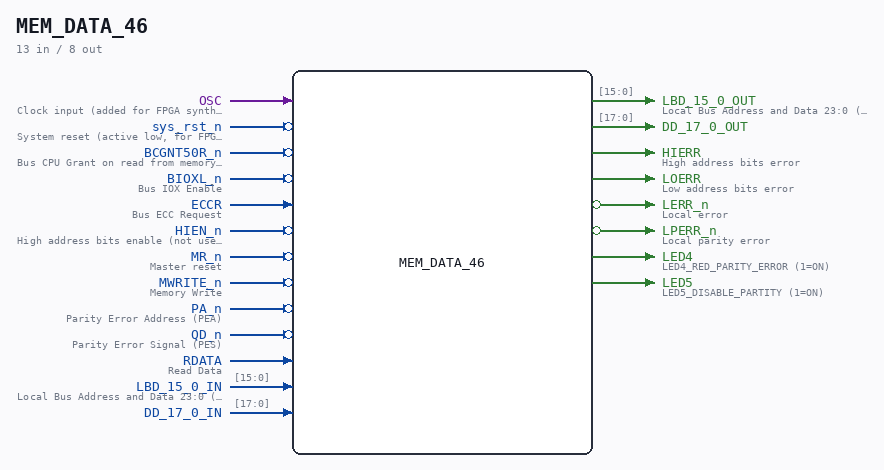884x470 pixels.
Task: Click the 'LED5_DISABLE_PARTITY (1=ON)' description
Action: [742, 292]
